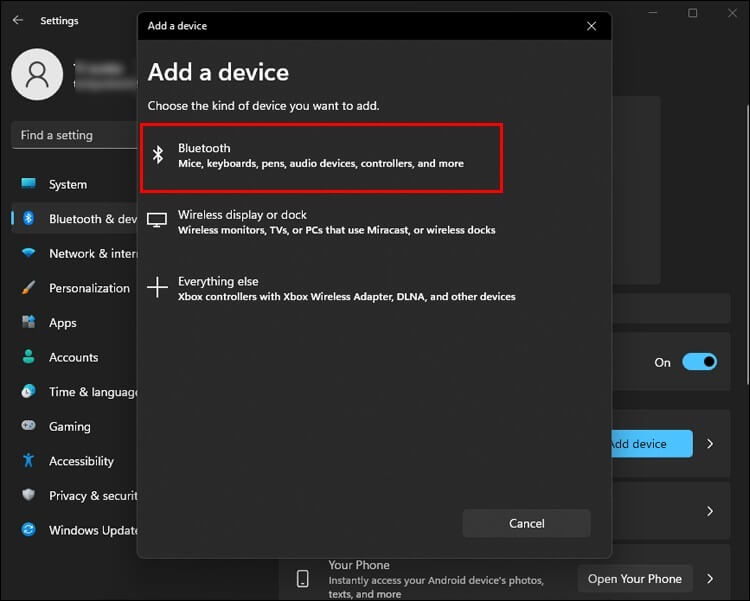Click Bluetooth & devices sidebar icon
The height and width of the screenshot is (601, 750).
28,218
